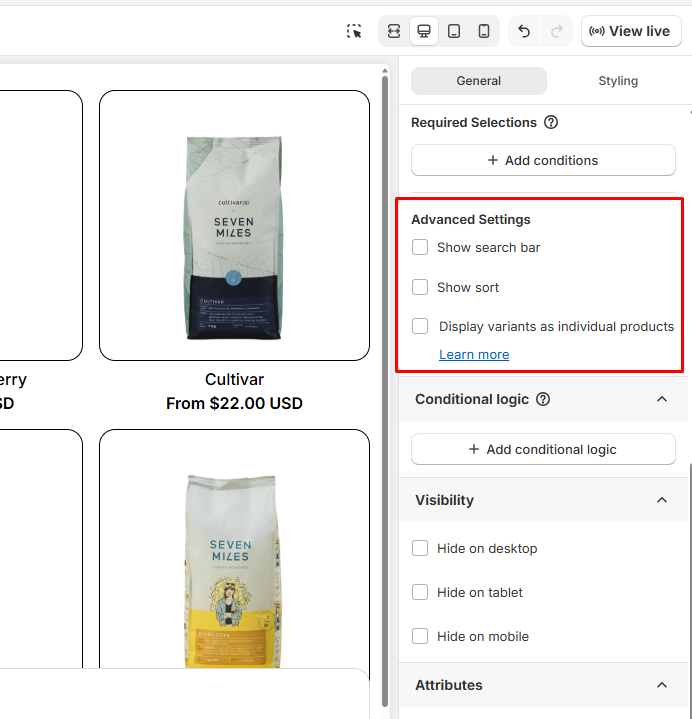
Task: Click the element inspector selection icon
Action: [354, 31]
